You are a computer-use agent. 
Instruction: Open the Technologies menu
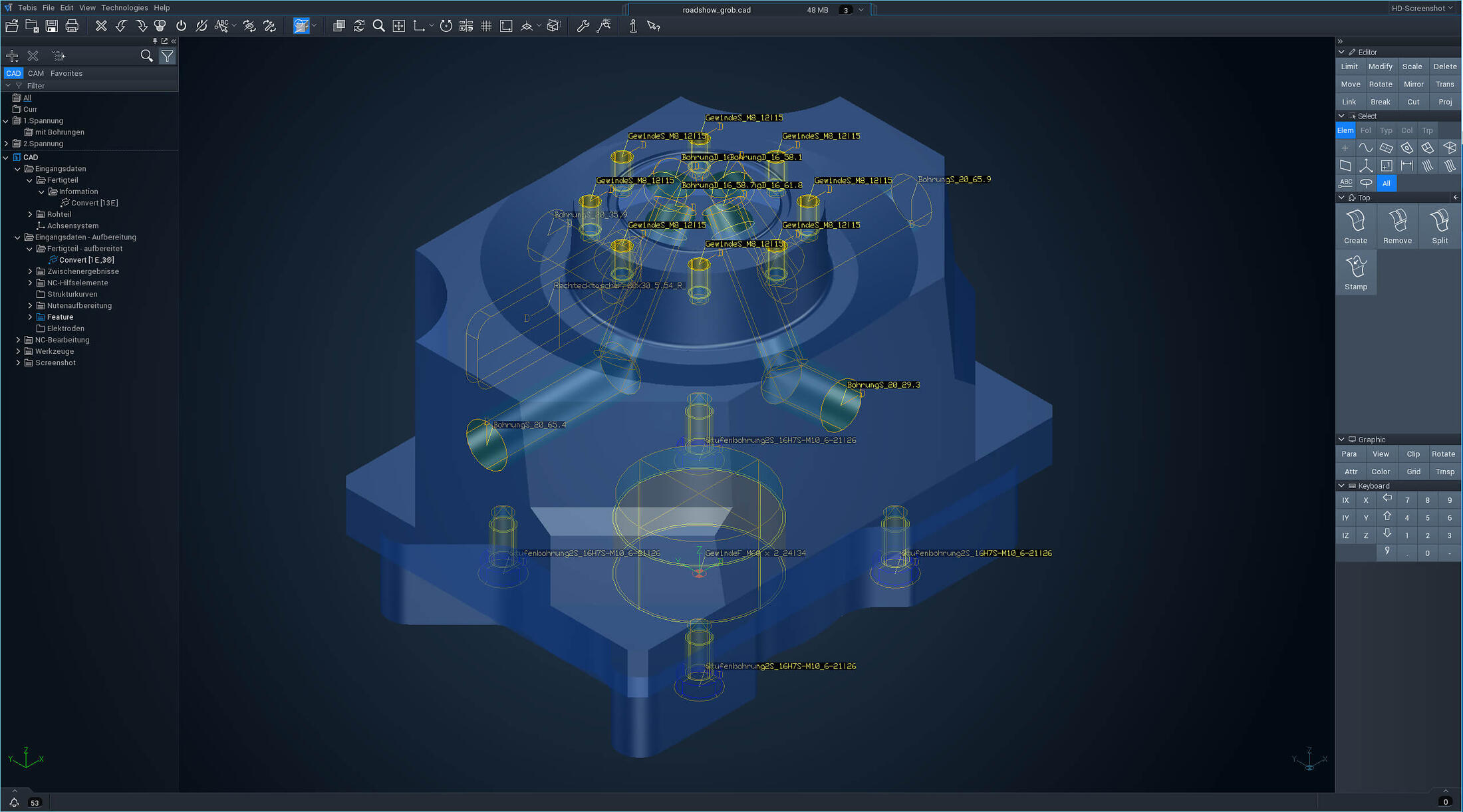coord(124,8)
